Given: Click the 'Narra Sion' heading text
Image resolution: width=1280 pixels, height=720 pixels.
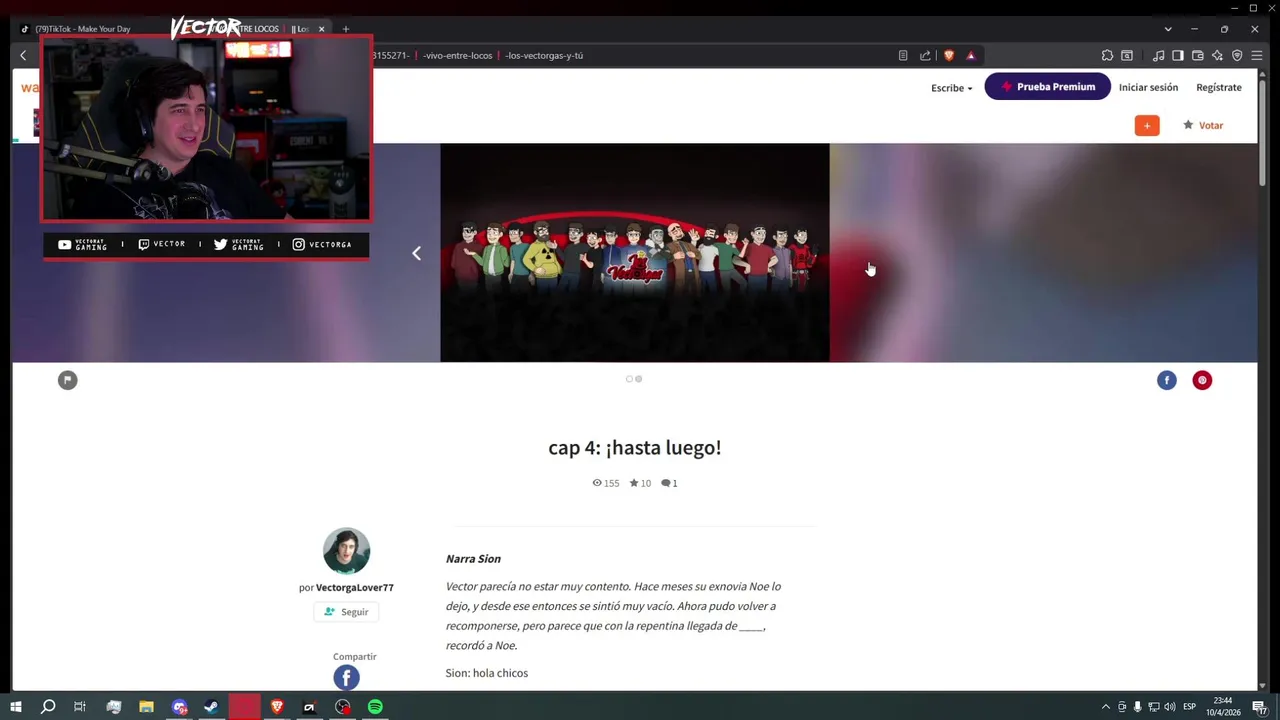Looking at the screenshot, I should [x=473, y=559].
